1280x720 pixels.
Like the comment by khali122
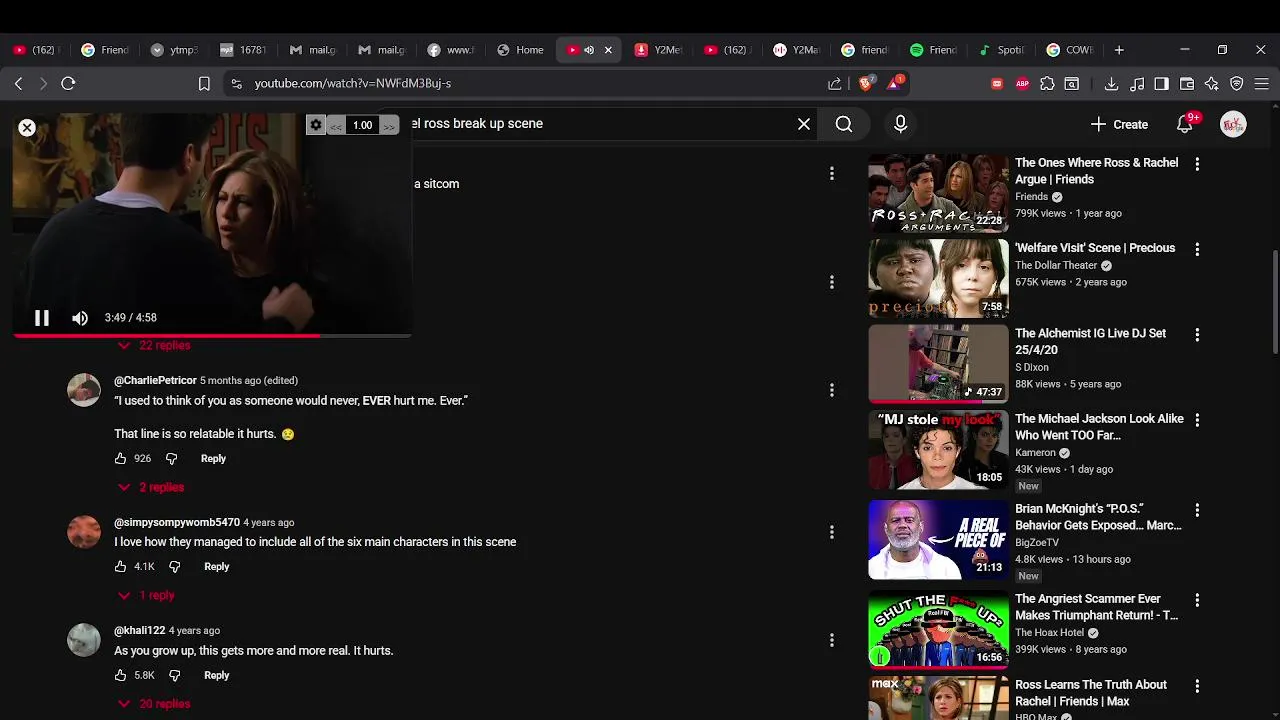pos(120,676)
